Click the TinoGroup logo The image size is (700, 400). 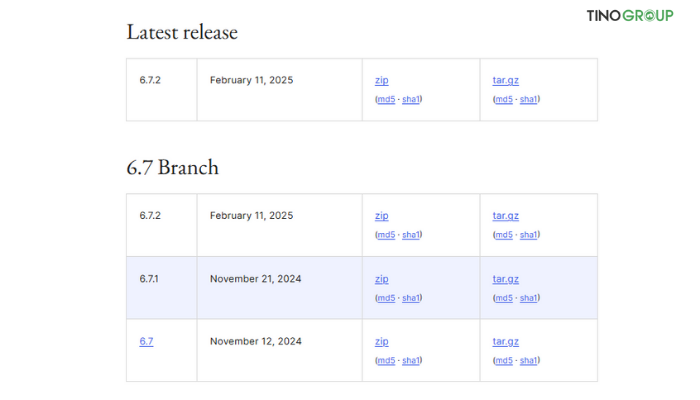[629, 16]
